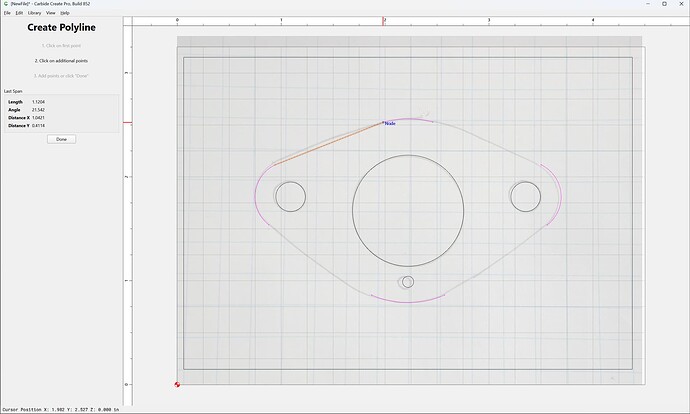Finish the polyline with Done button
Image resolution: width=690 pixels, height=414 pixels.
coord(62,139)
